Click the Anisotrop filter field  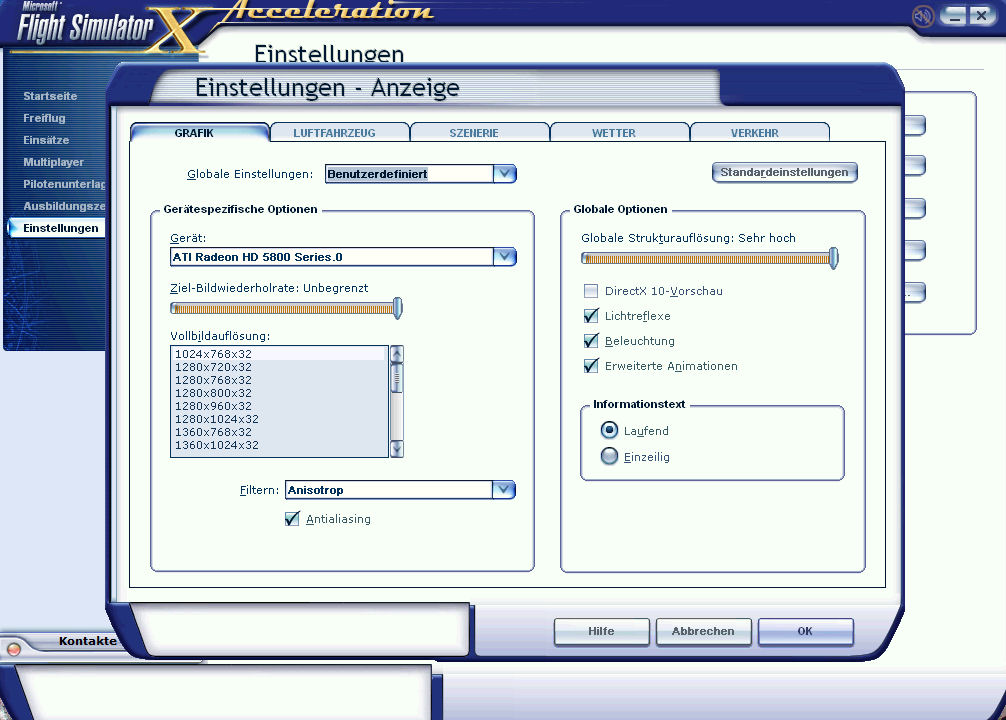point(389,490)
